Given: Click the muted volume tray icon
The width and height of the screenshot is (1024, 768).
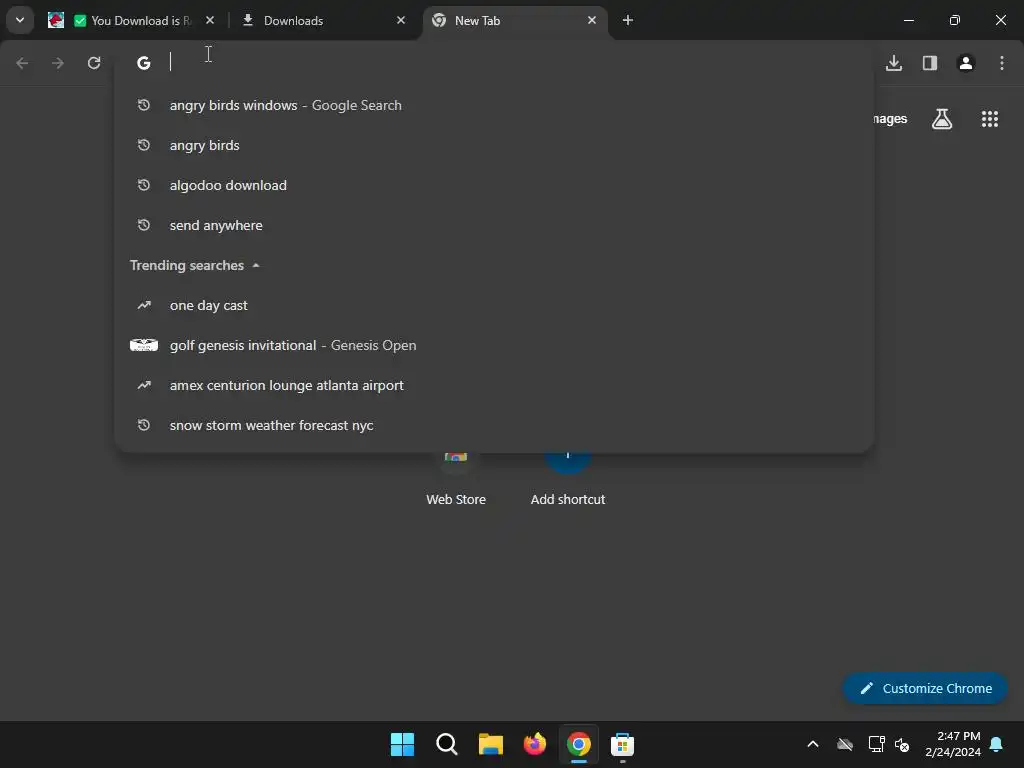Looking at the screenshot, I should click(903, 744).
